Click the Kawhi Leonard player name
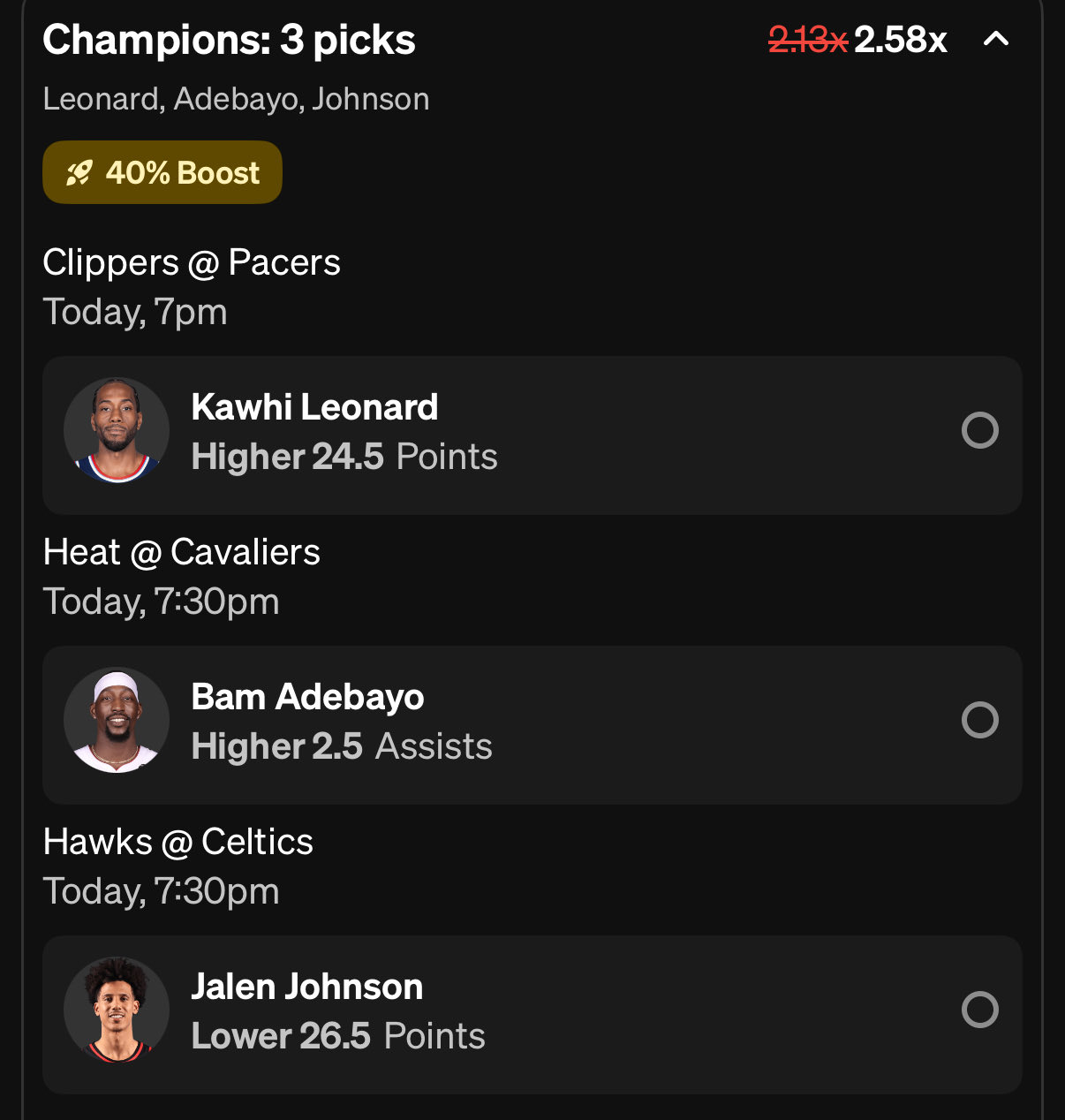 click(x=314, y=407)
